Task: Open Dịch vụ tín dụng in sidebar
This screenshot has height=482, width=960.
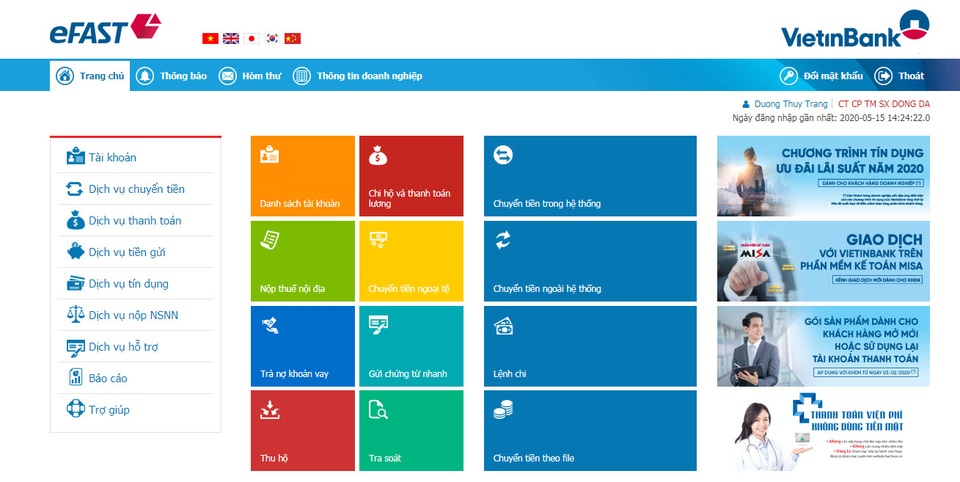Action: click(x=136, y=284)
